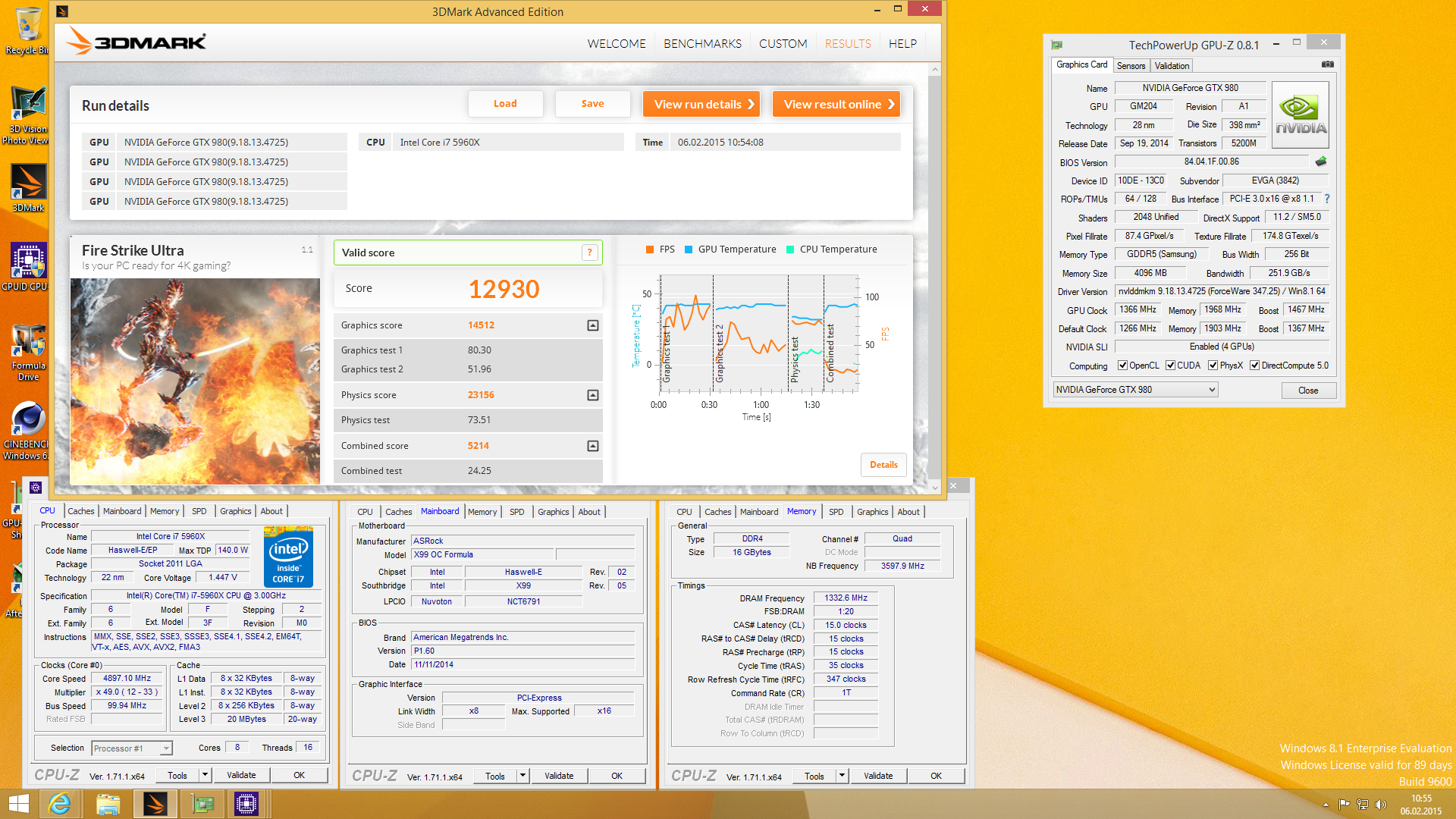The image size is (1456, 819).
Task: Switch to GPU-Z in the taskbar
Action: click(x=202, y=804)
